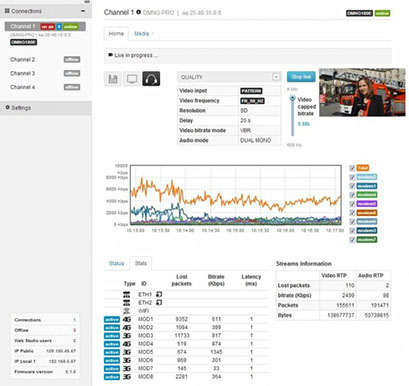Click the link icon beside ETH2
The height and width of the screenshot is (386, 409).
(x=159, y=303)
